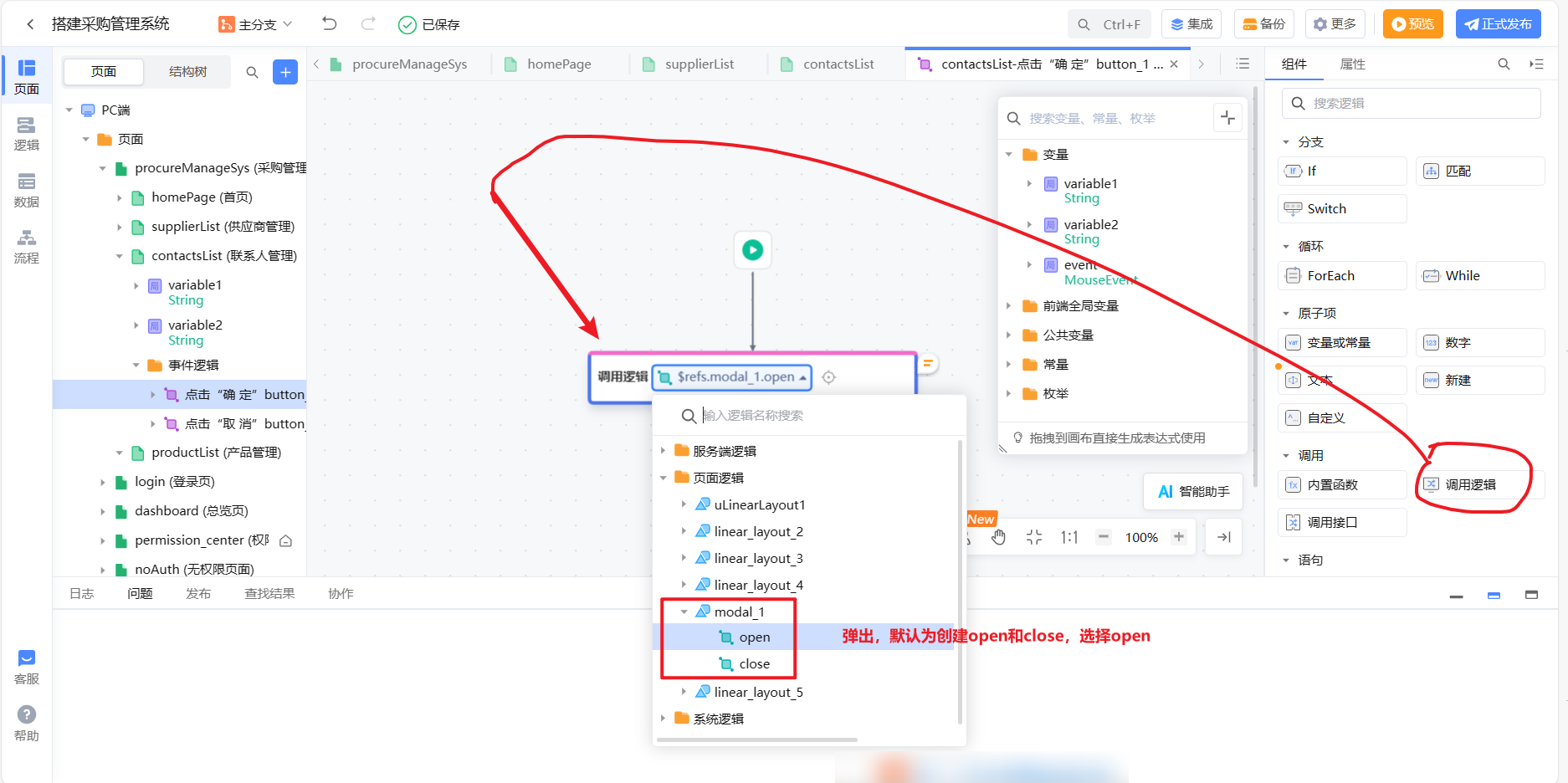
Task: Zoom in with the plus button
Action: click(1179, 537)
